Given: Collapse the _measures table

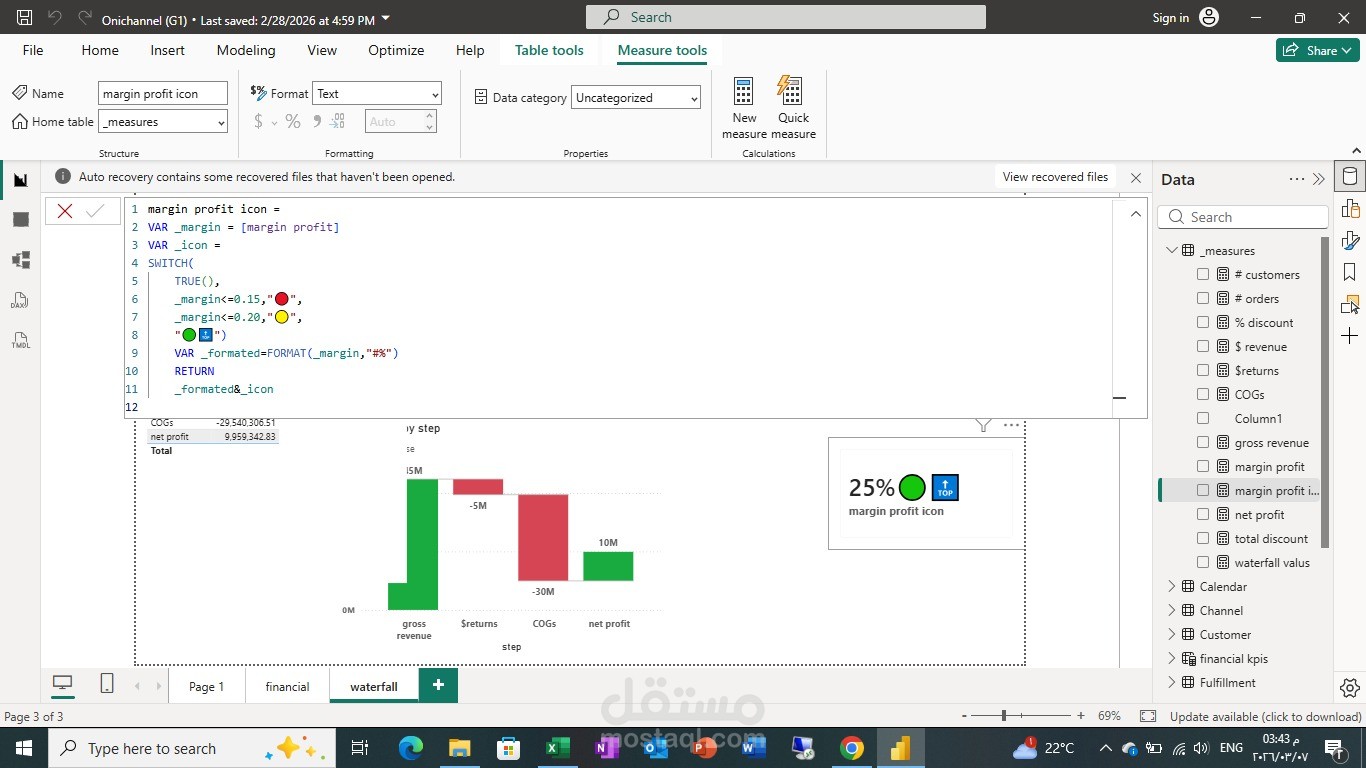Looking at the screenshot, I should (1172, 251).
